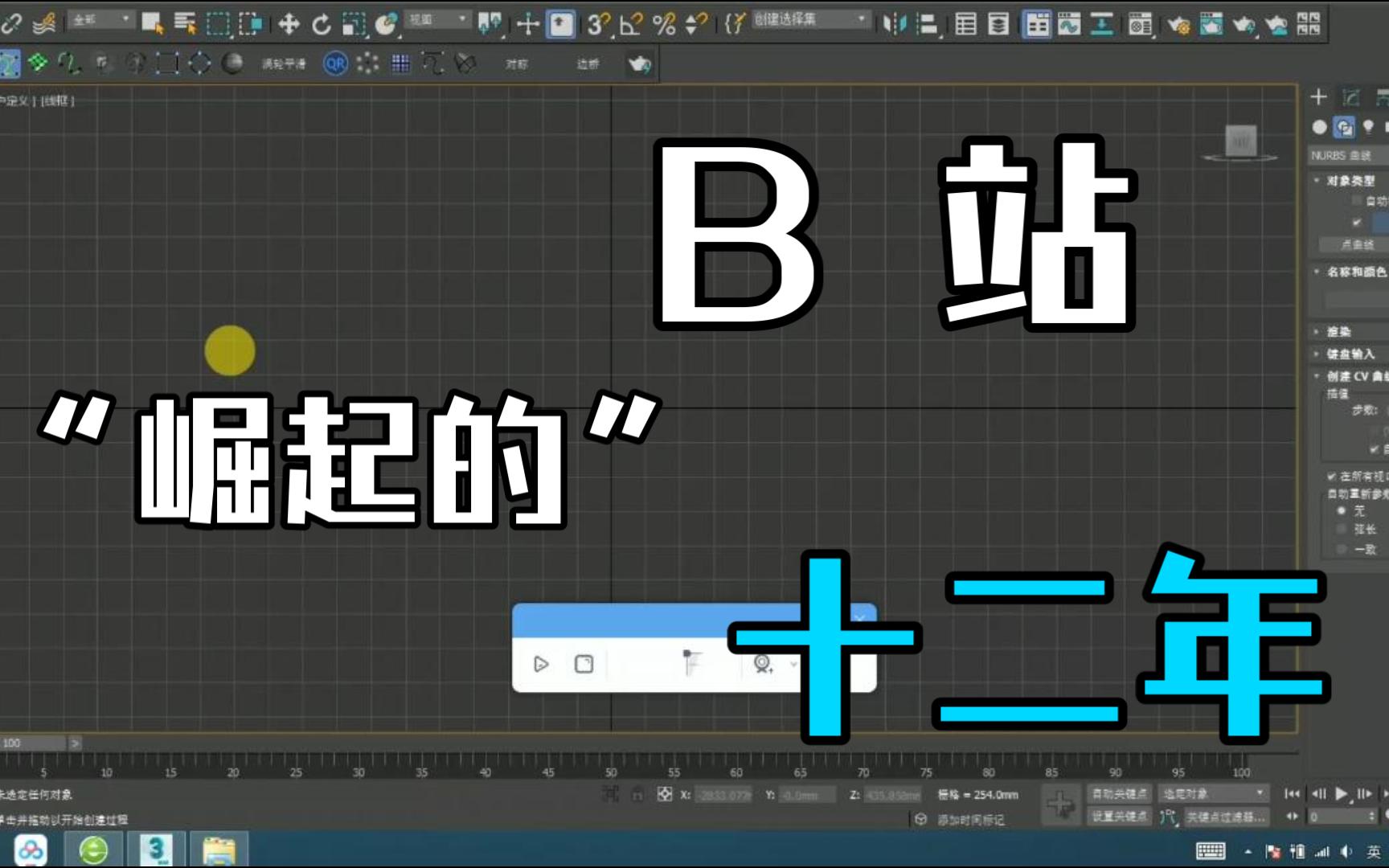Open the Modify panel tab
This screenshot has width=1389, height=868.
click(x=1351, y=97)
